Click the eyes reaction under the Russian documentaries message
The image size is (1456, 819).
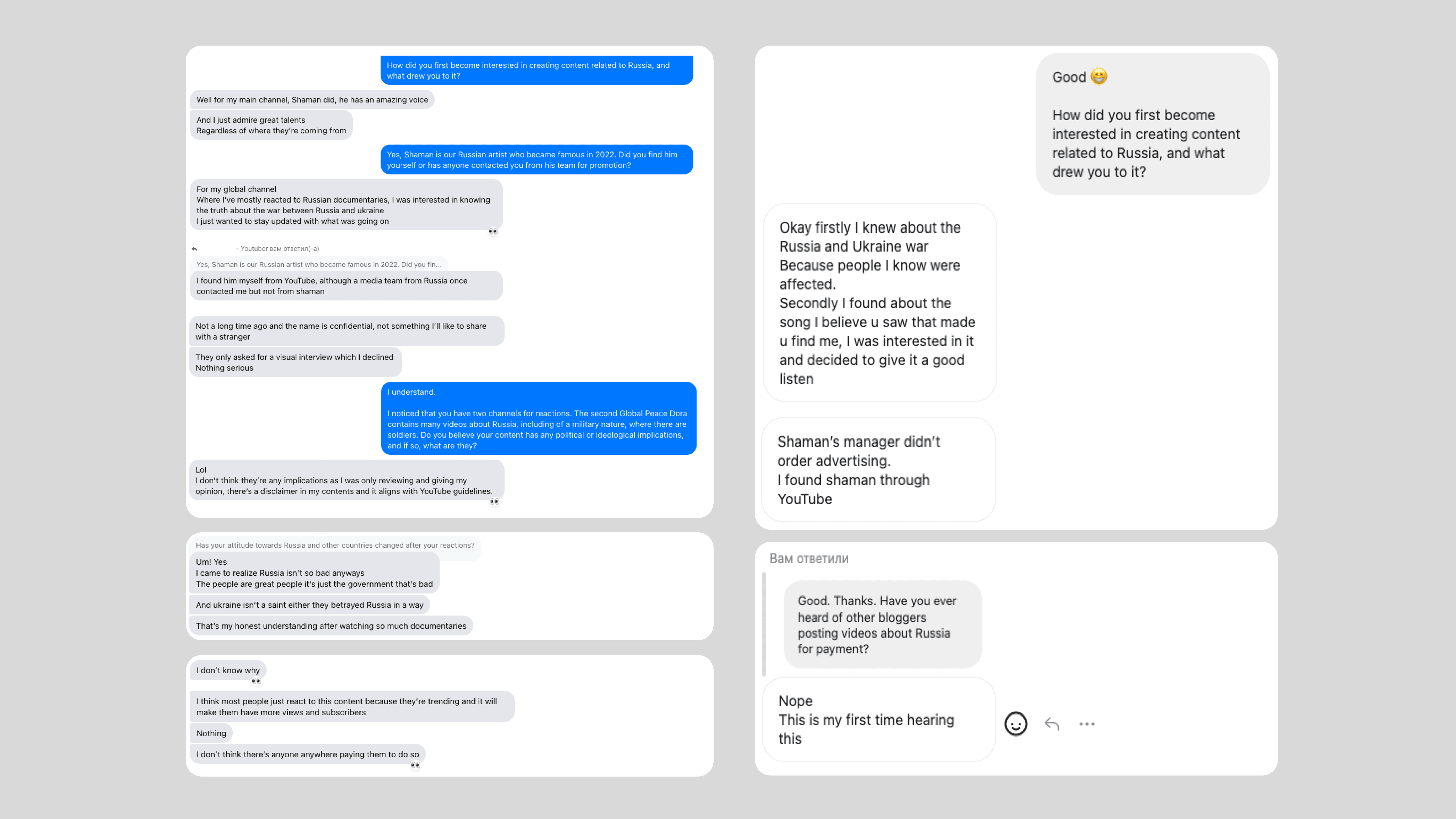pyautogui.click(x=493, y=231)
